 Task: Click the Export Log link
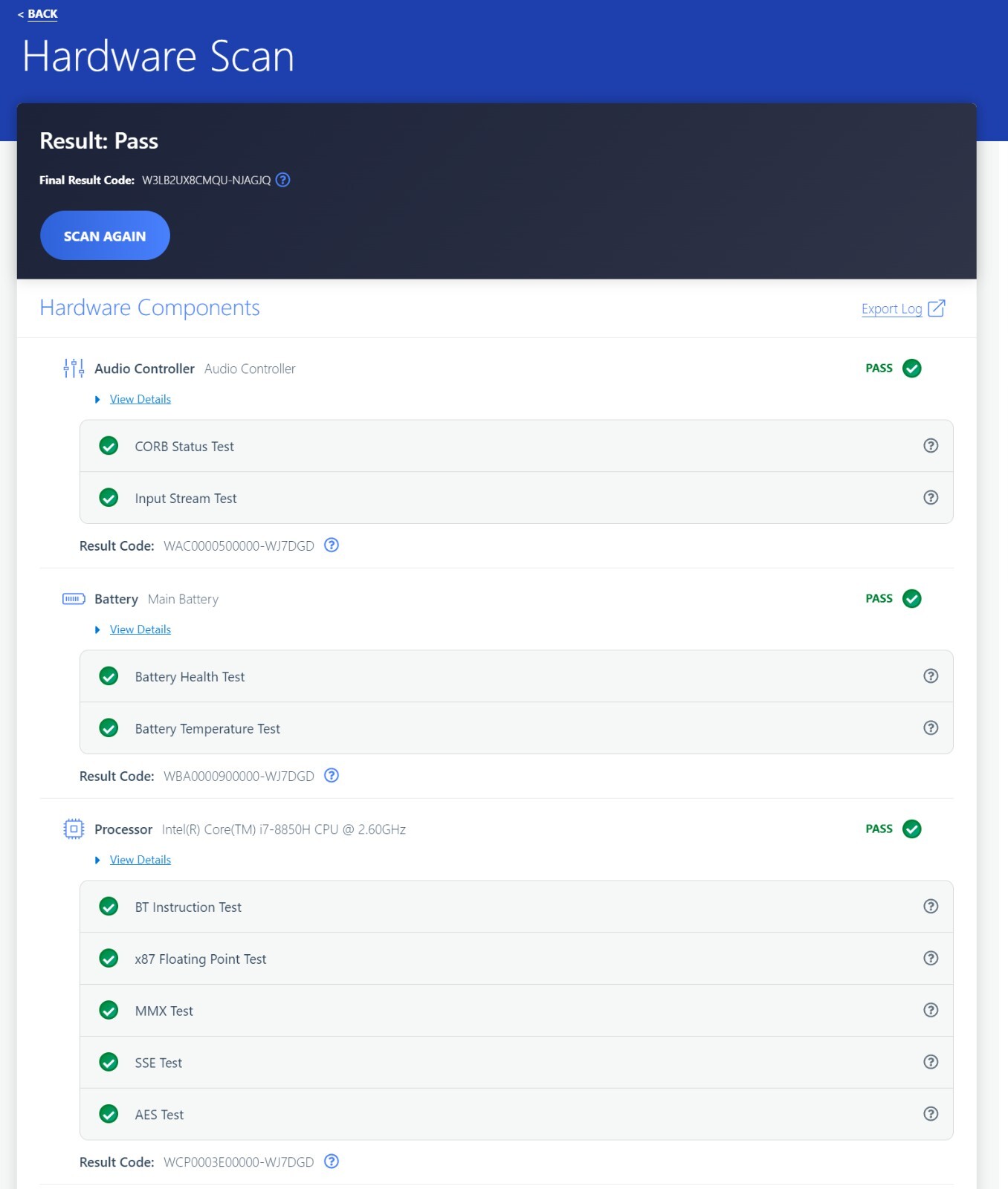coord(891,309)
